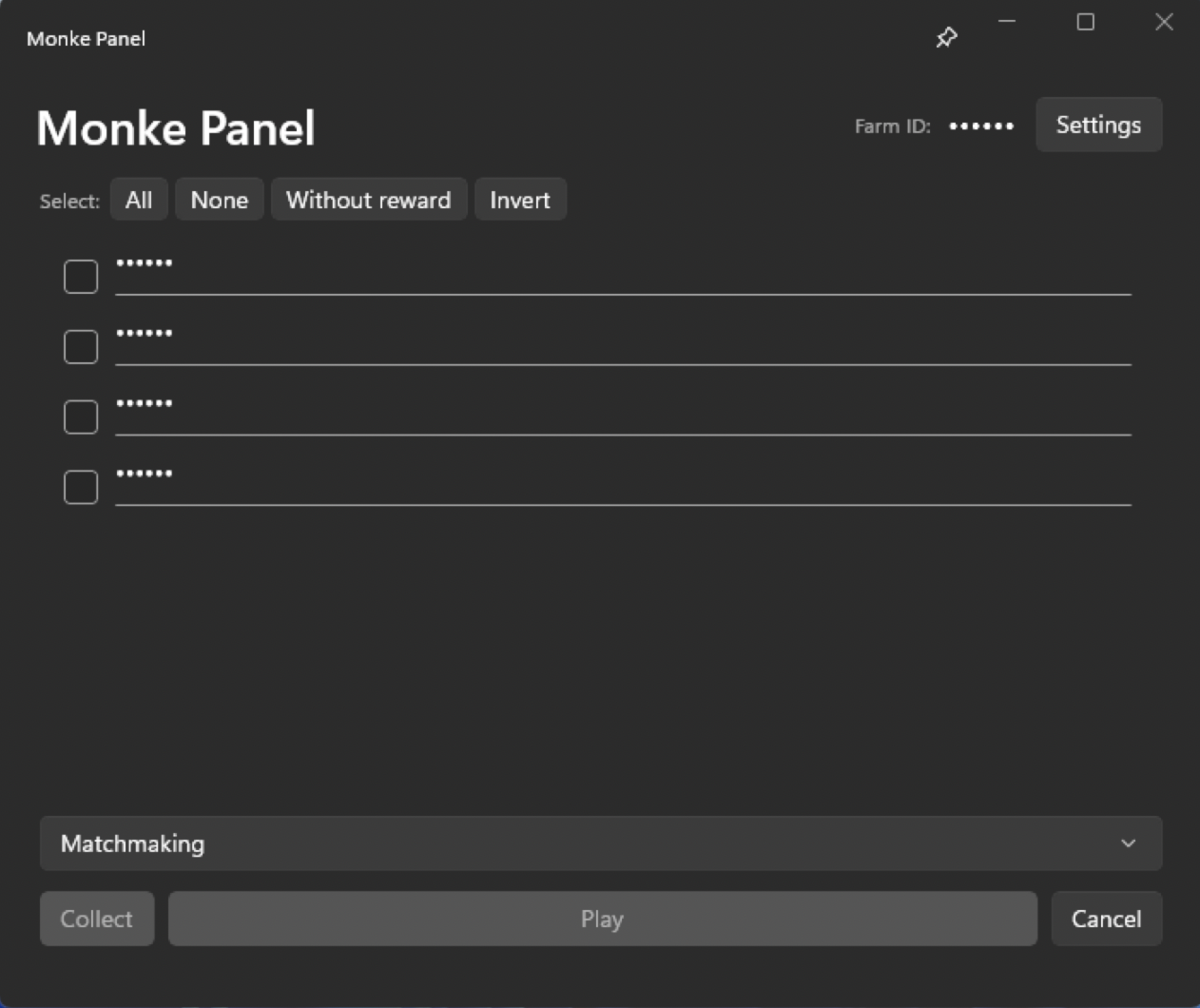This screenshot has width=1200, height=1008.
Task: Choose None selection button
Action: tap(220, 200)
